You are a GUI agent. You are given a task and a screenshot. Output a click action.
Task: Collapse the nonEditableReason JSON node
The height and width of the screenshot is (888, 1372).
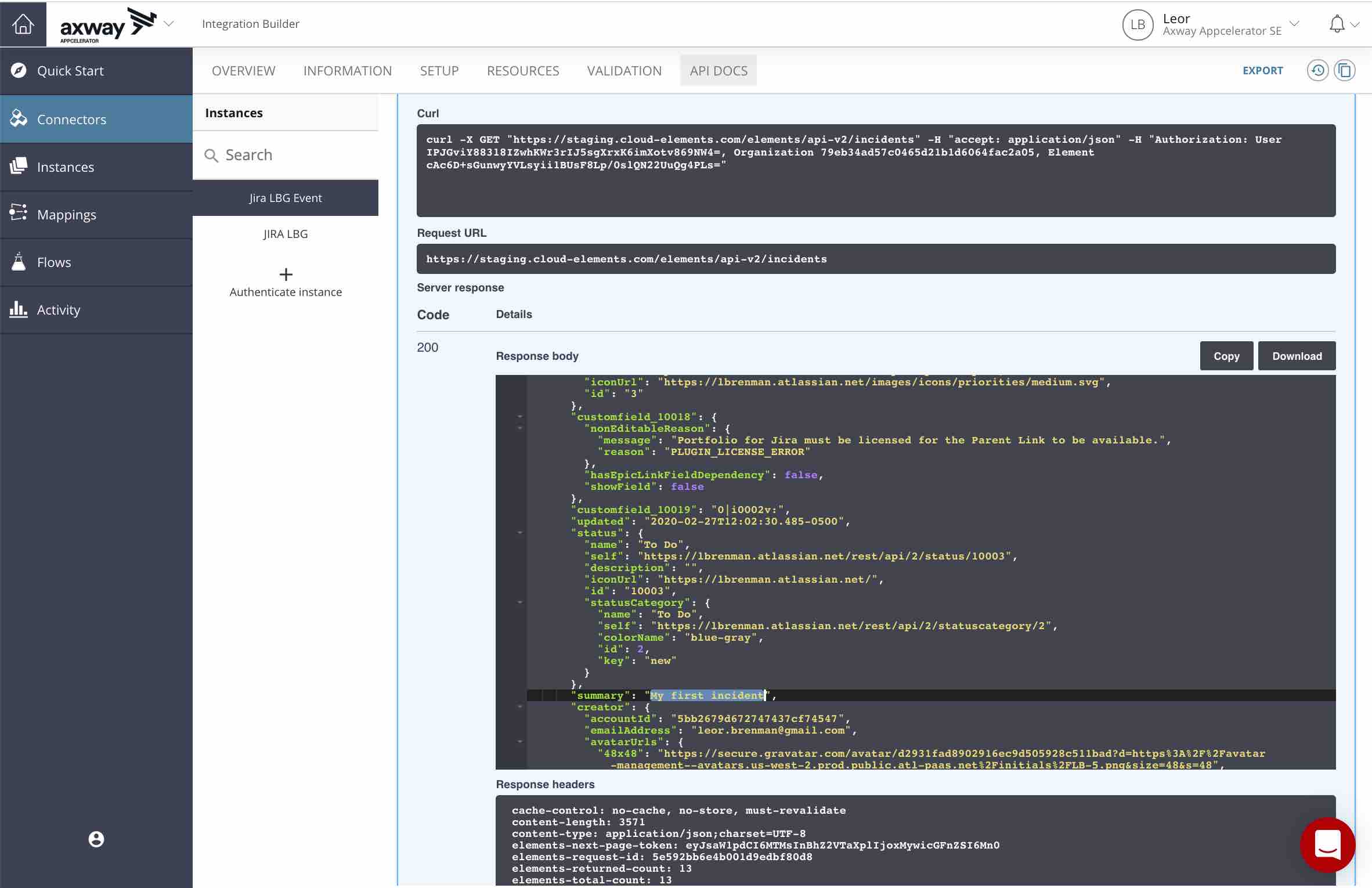tap(520, 428)
